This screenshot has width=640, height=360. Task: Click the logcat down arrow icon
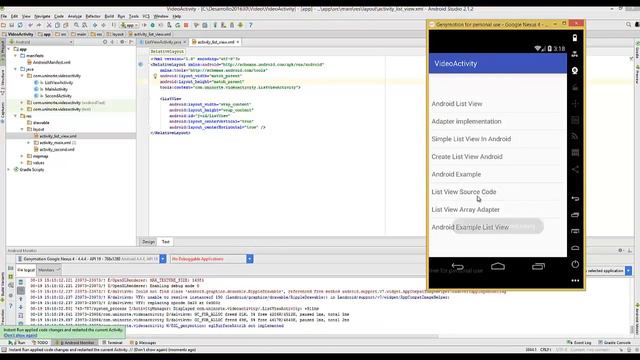coord(21,307)
